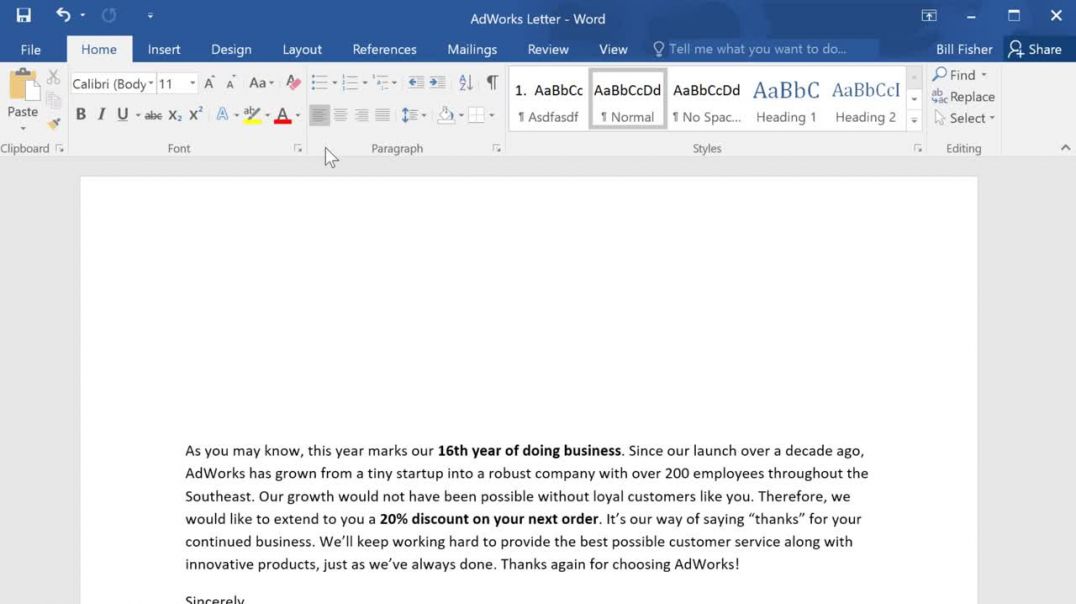Click the Calibri (Body) font name box
1076x604 pixels.
[x=113, y=84]
